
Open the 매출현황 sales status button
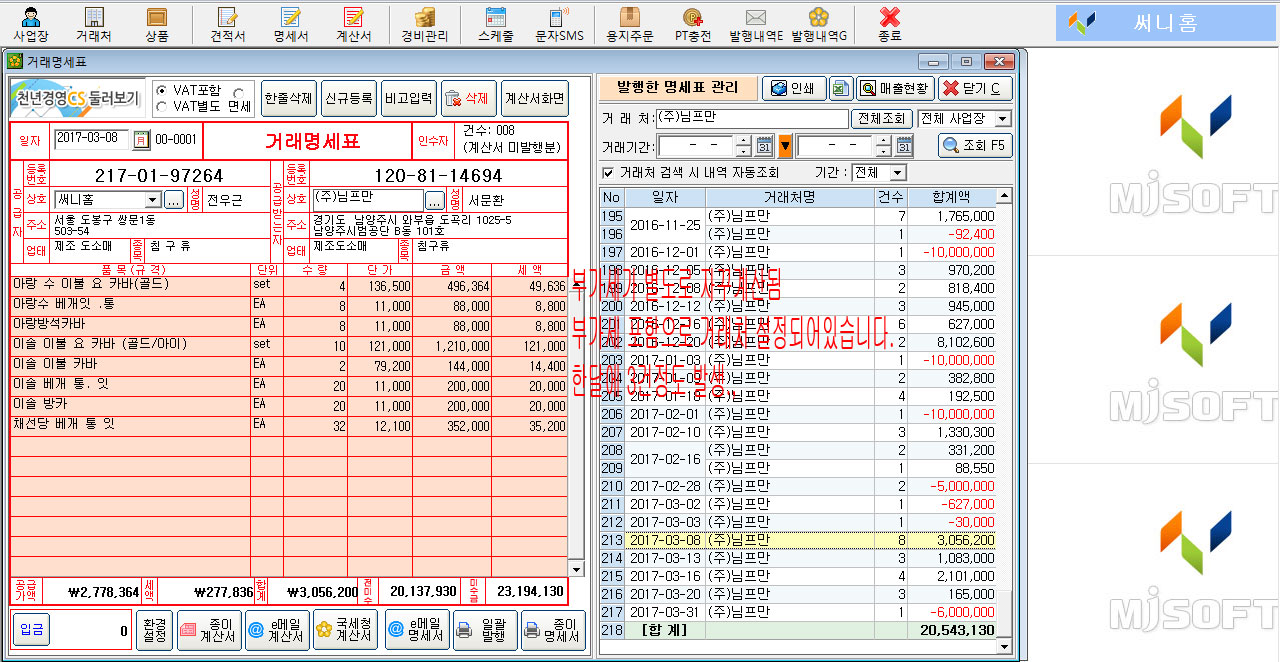(x=895, y=89)
